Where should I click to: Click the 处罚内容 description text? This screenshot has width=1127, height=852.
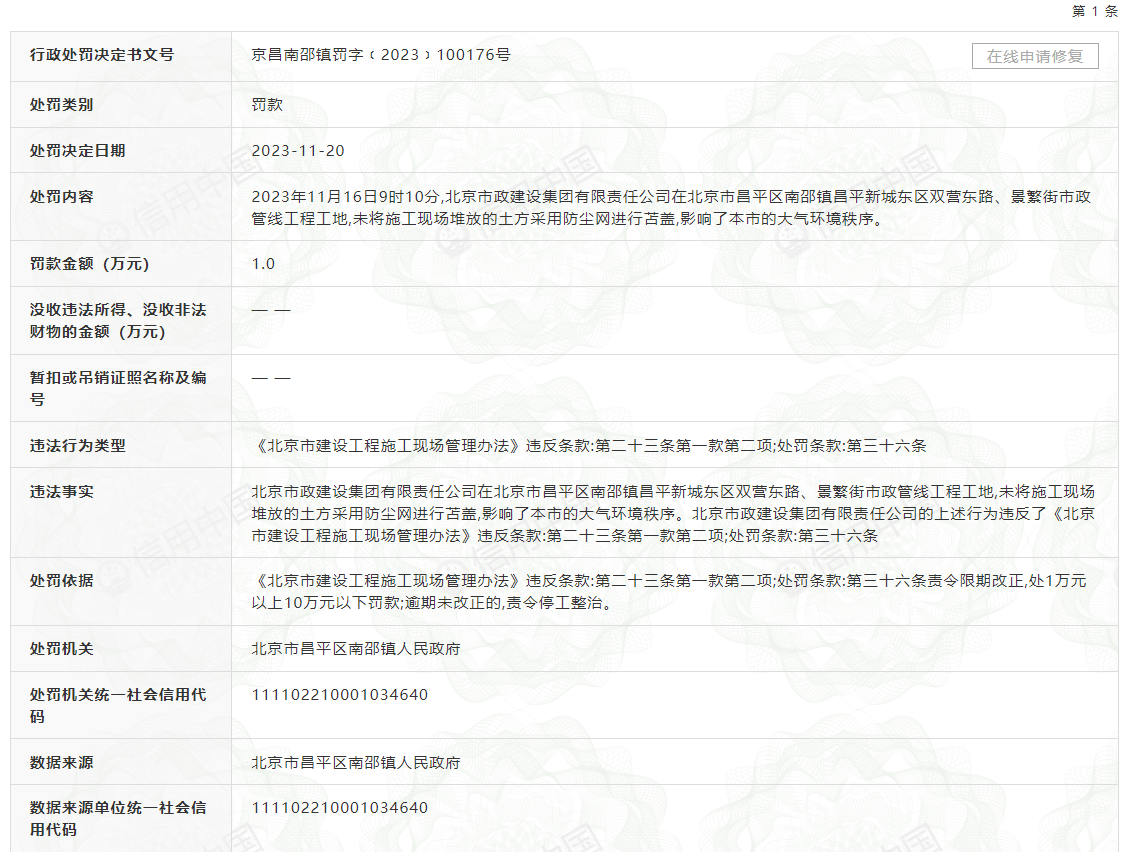[x=670, y=207]
